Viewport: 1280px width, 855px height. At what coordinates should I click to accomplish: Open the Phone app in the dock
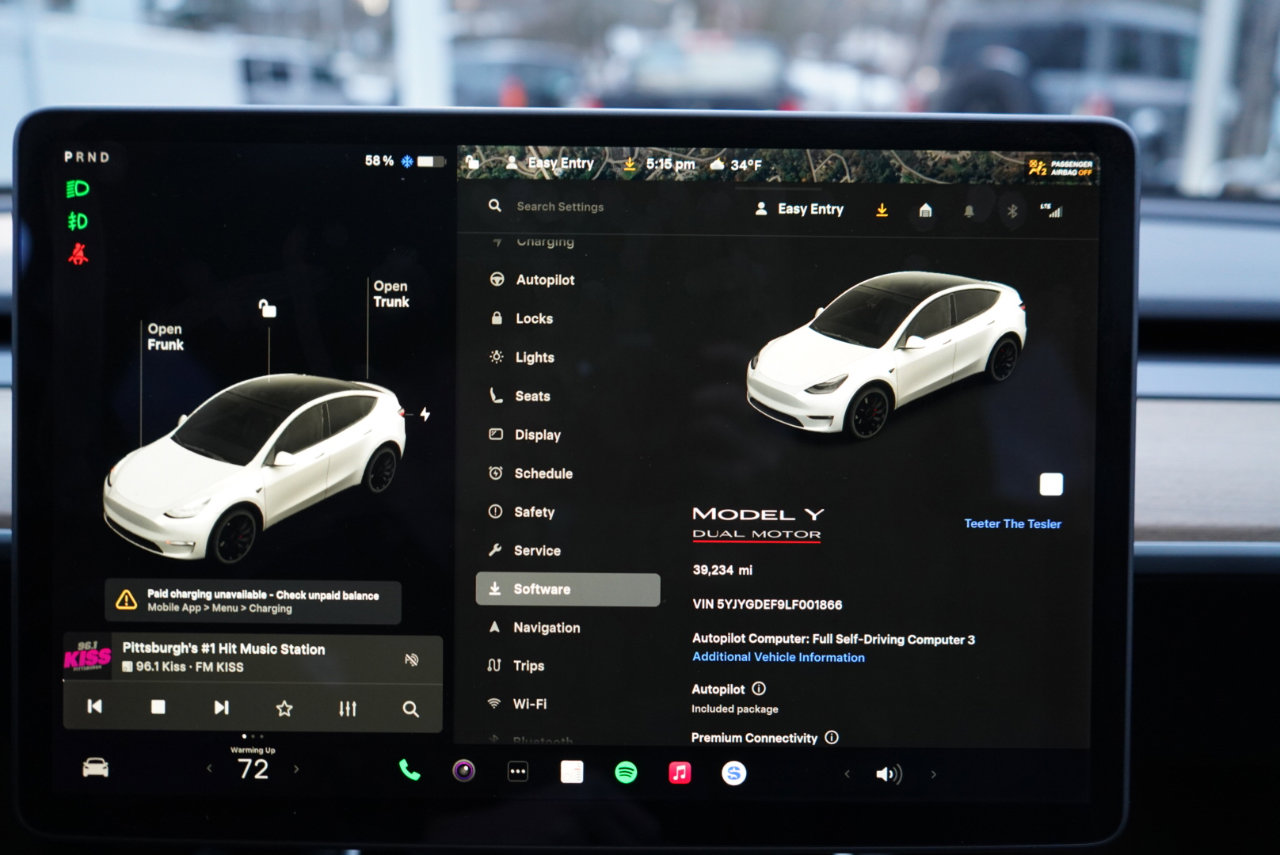pos(408,771)
